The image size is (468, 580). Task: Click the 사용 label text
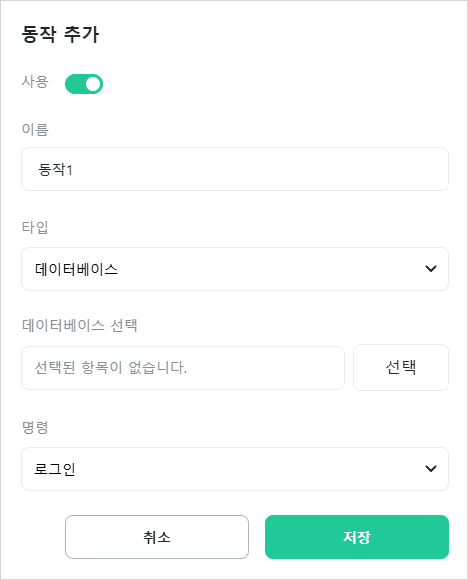coord(35,82)
